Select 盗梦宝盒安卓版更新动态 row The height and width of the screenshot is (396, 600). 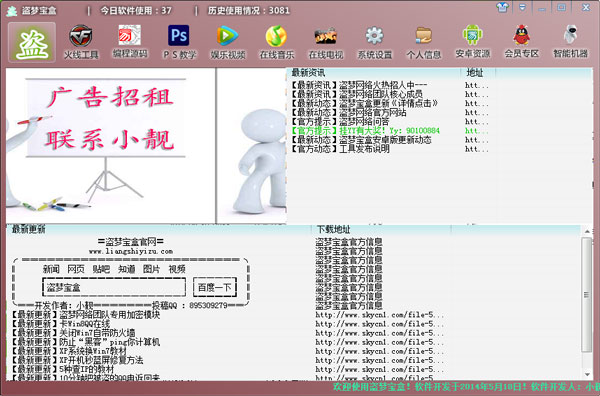pos(361,140)
